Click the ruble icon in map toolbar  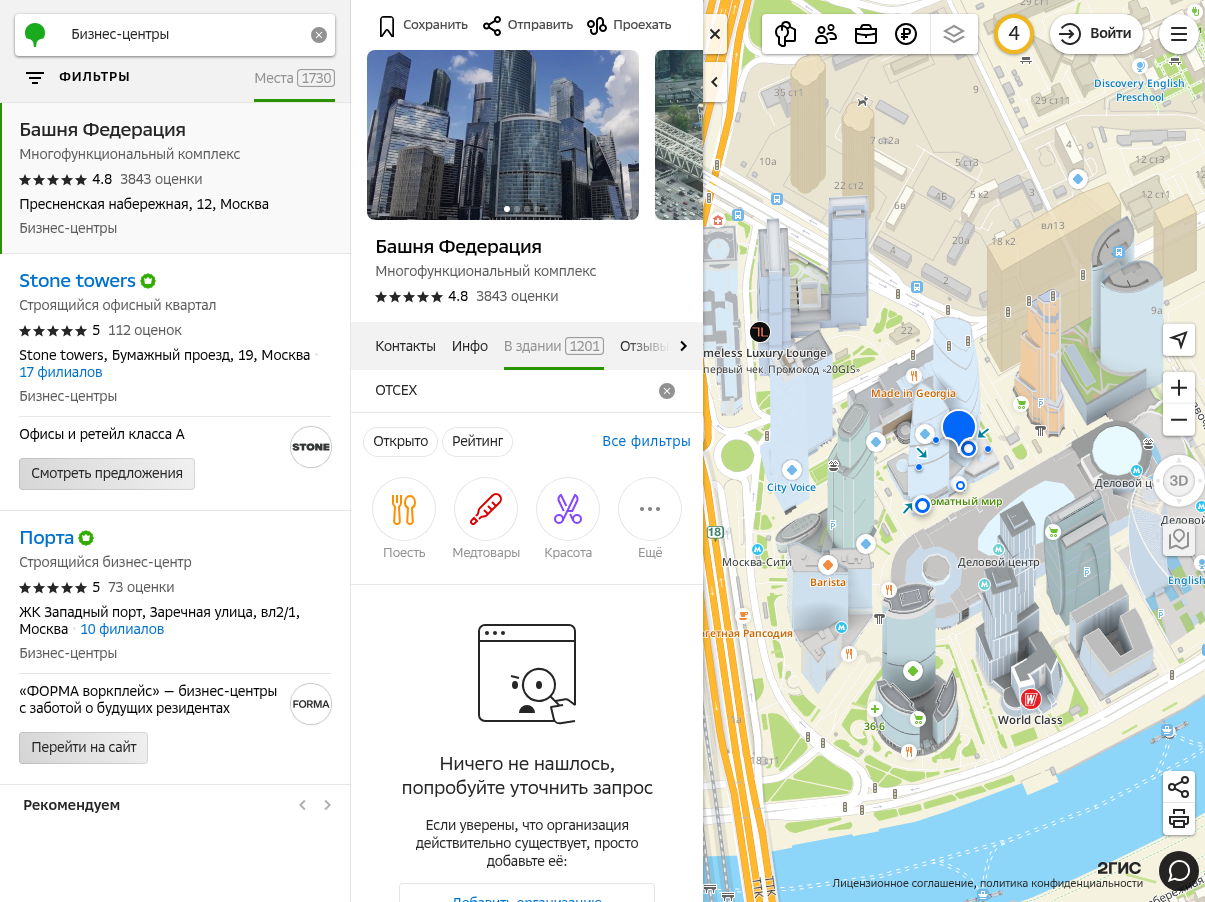(906, 34)
